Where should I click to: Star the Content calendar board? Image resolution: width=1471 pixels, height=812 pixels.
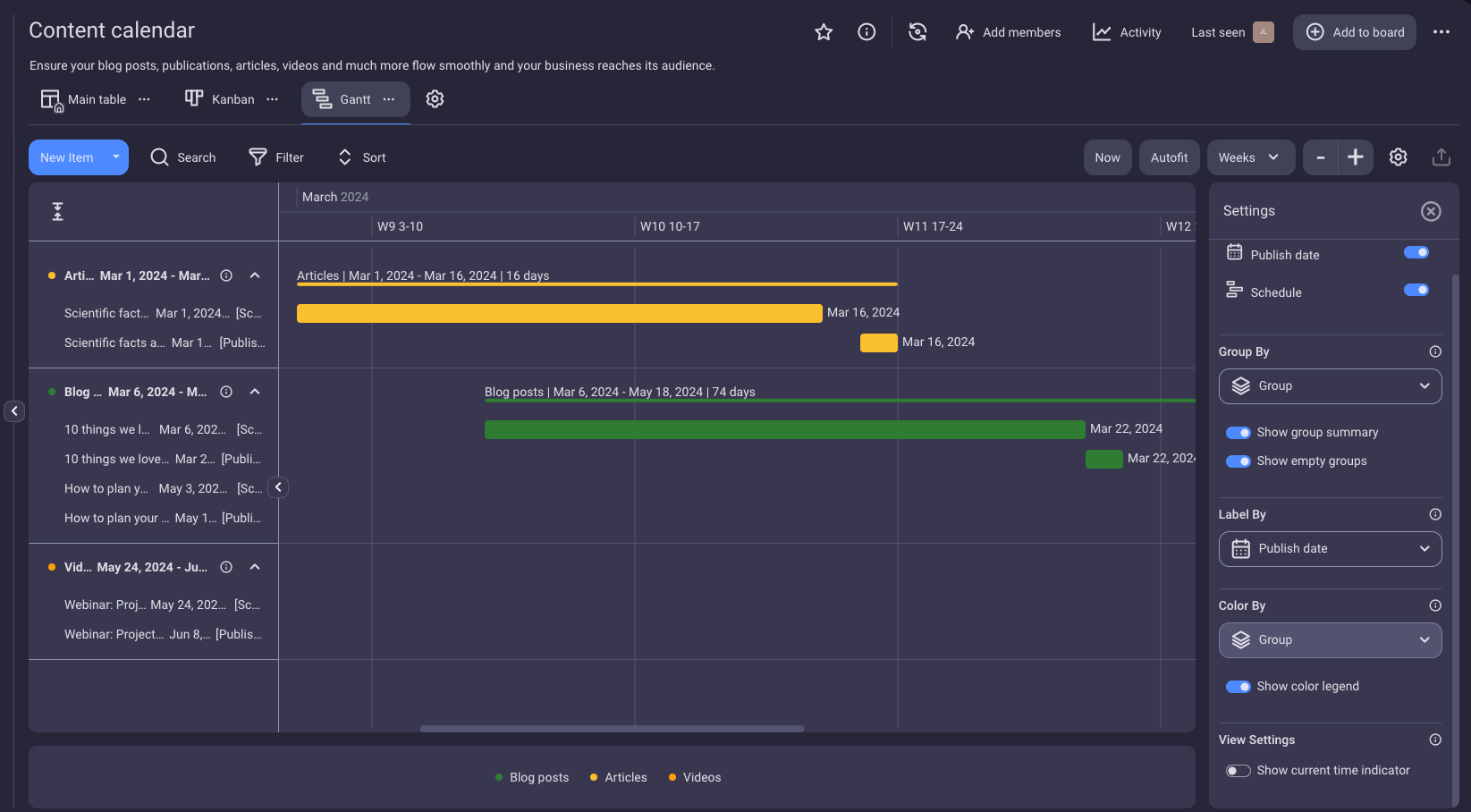pos(824,32)
